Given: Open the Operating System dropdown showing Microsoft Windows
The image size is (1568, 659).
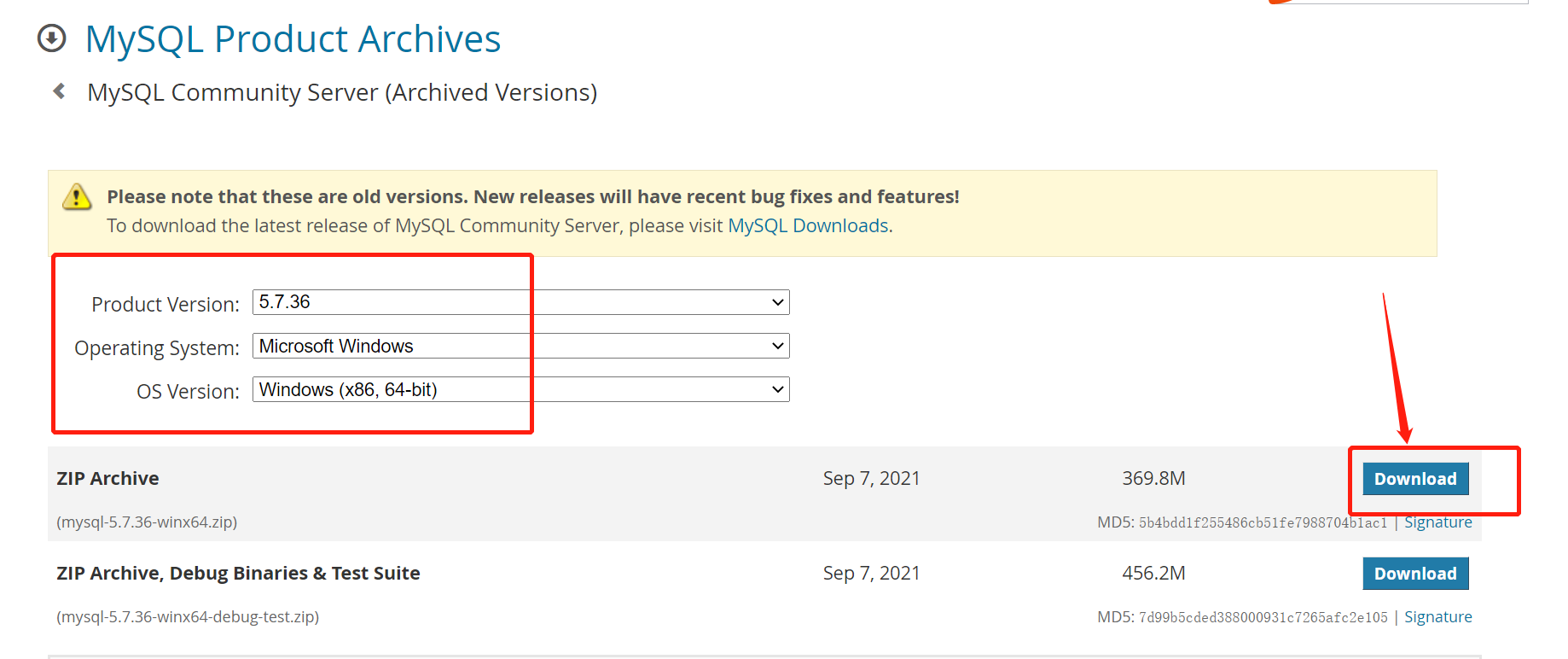Looking at the screenshot, I should point(521,346).
